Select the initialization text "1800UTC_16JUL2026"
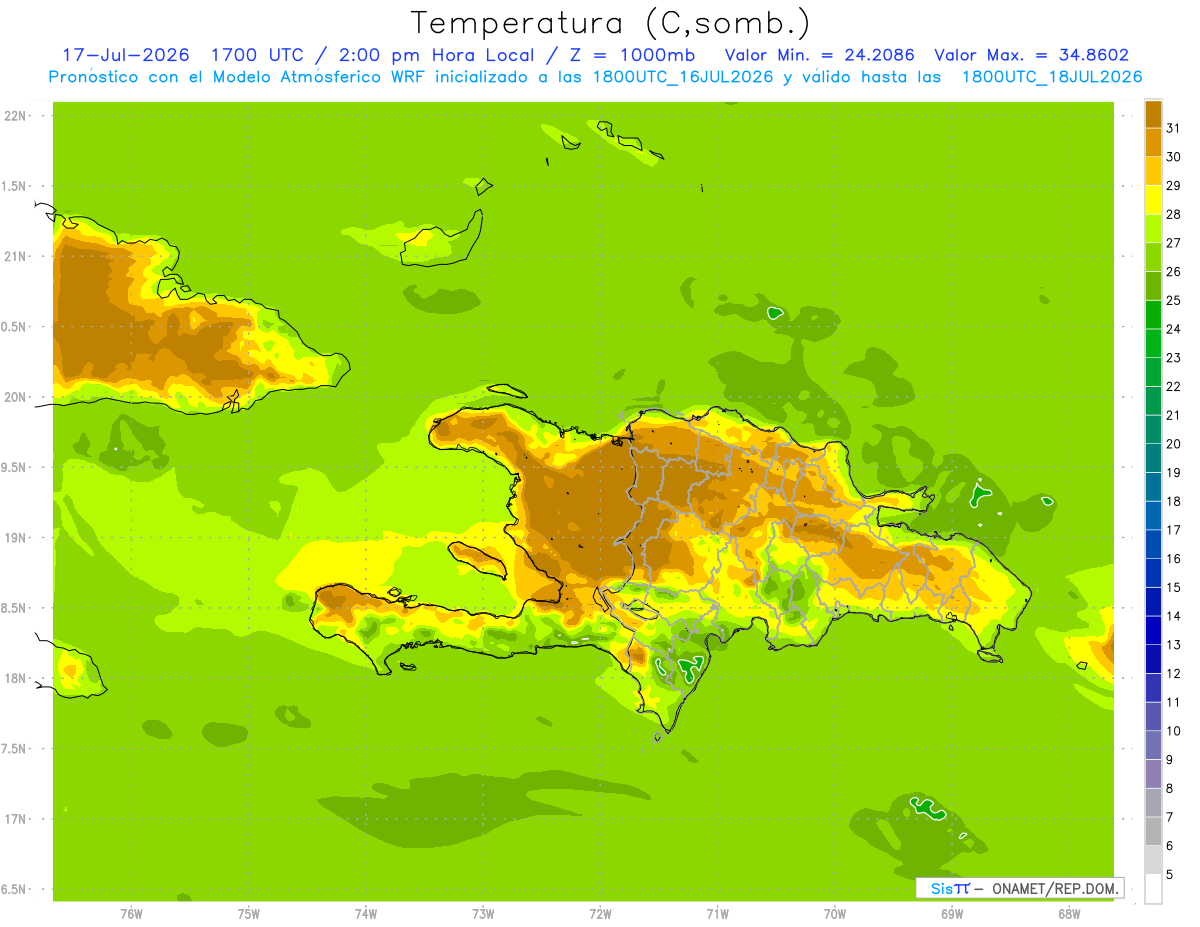Image resolution: width=1200 pixels, height=927 pixels. coord(683,77)
